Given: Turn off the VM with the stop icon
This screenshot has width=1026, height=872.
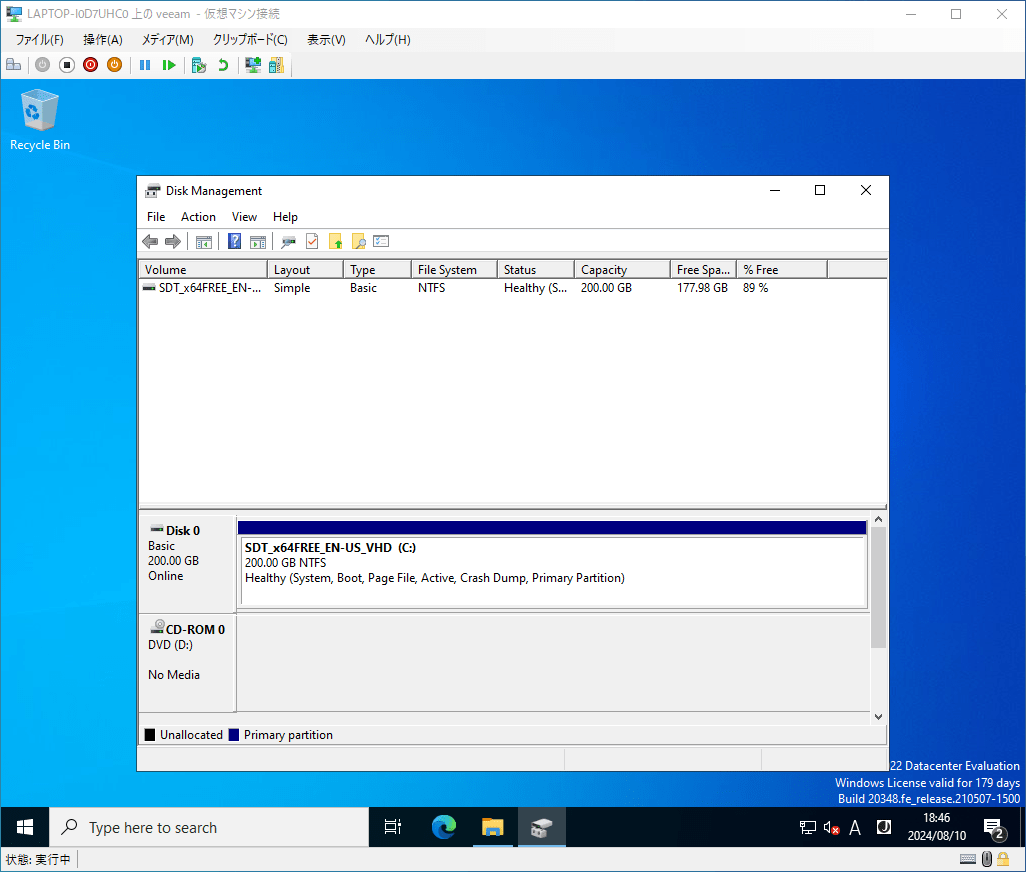Looking at the screenshot, I should (67, 65).
